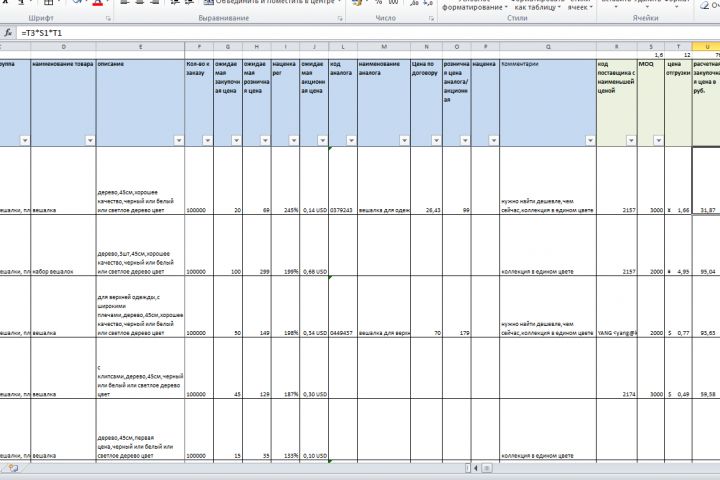Viewport: 720px width, 480px height.
Task: Open filter dropdown for Кол-во к заказу column
Action: click(x=208, y=141)
